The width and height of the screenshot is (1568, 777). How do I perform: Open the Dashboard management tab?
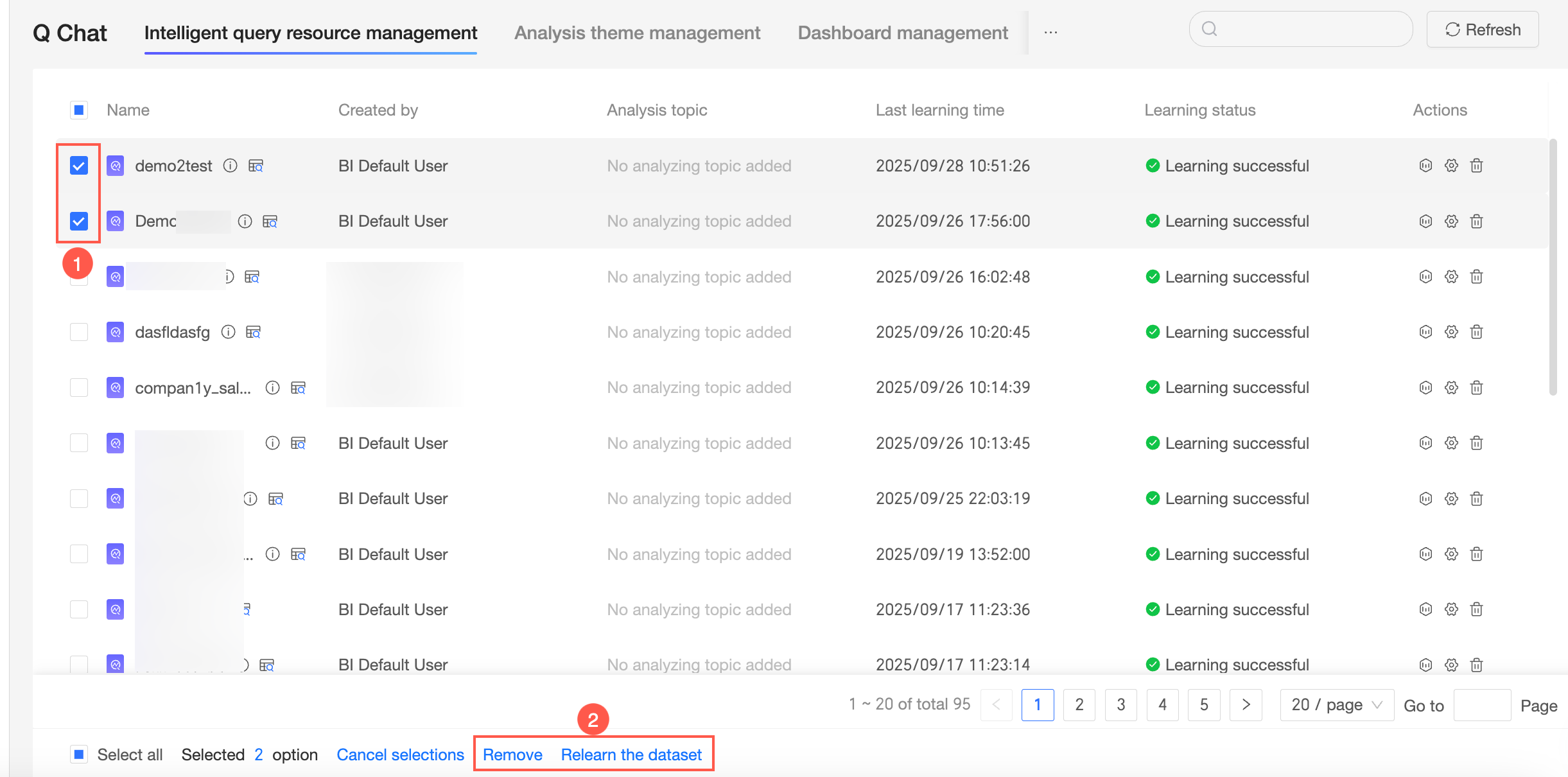[902, 33]
